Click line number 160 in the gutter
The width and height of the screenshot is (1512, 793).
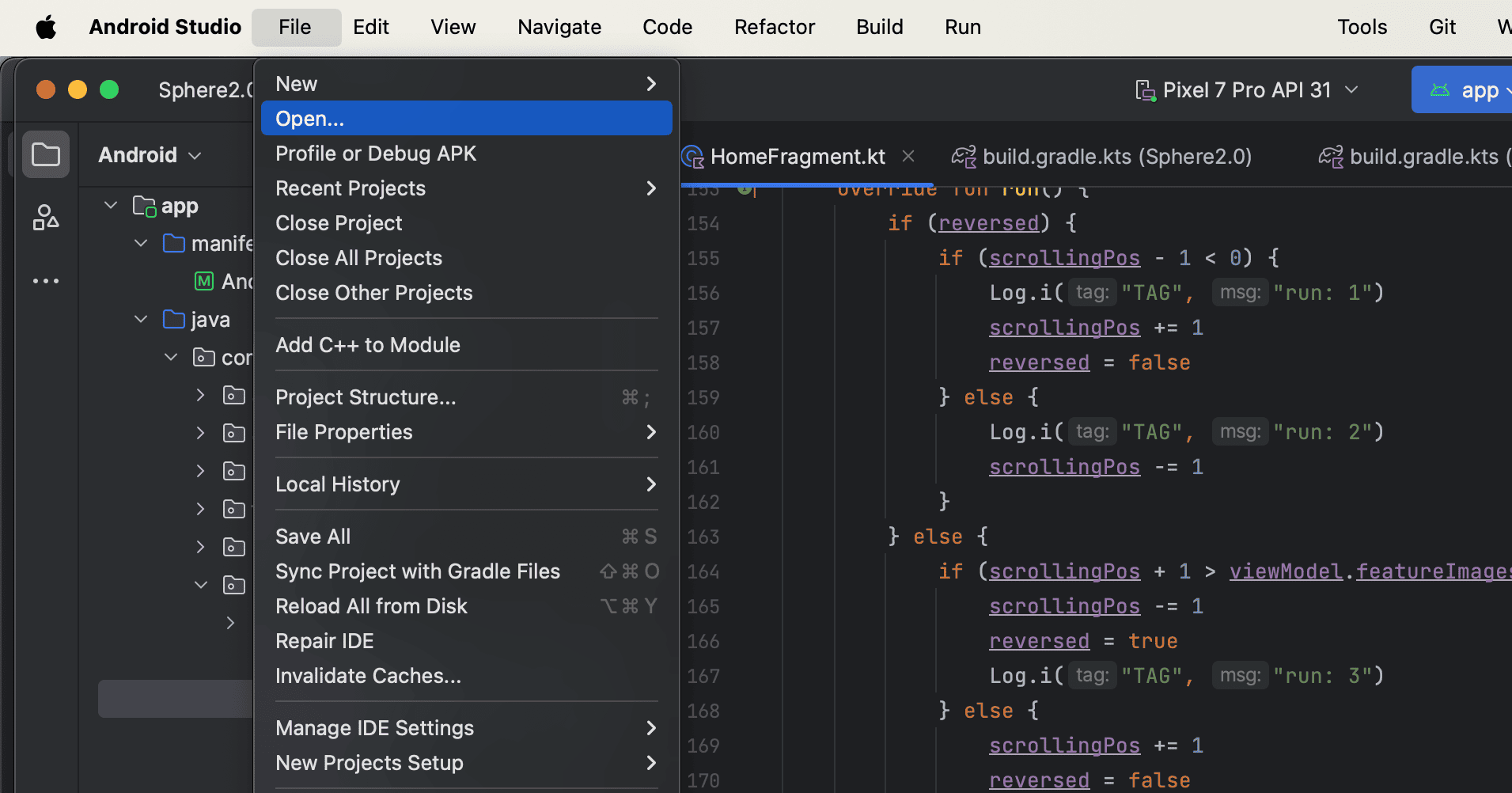[x=703, y=433]
